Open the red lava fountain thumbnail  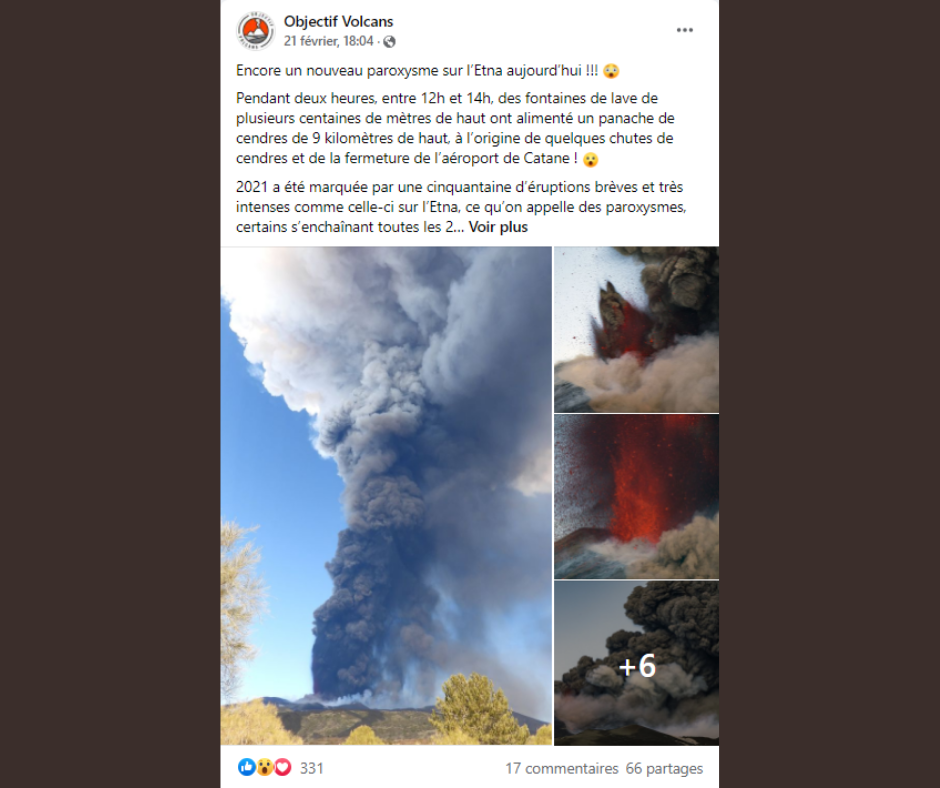tap(636, 497)
